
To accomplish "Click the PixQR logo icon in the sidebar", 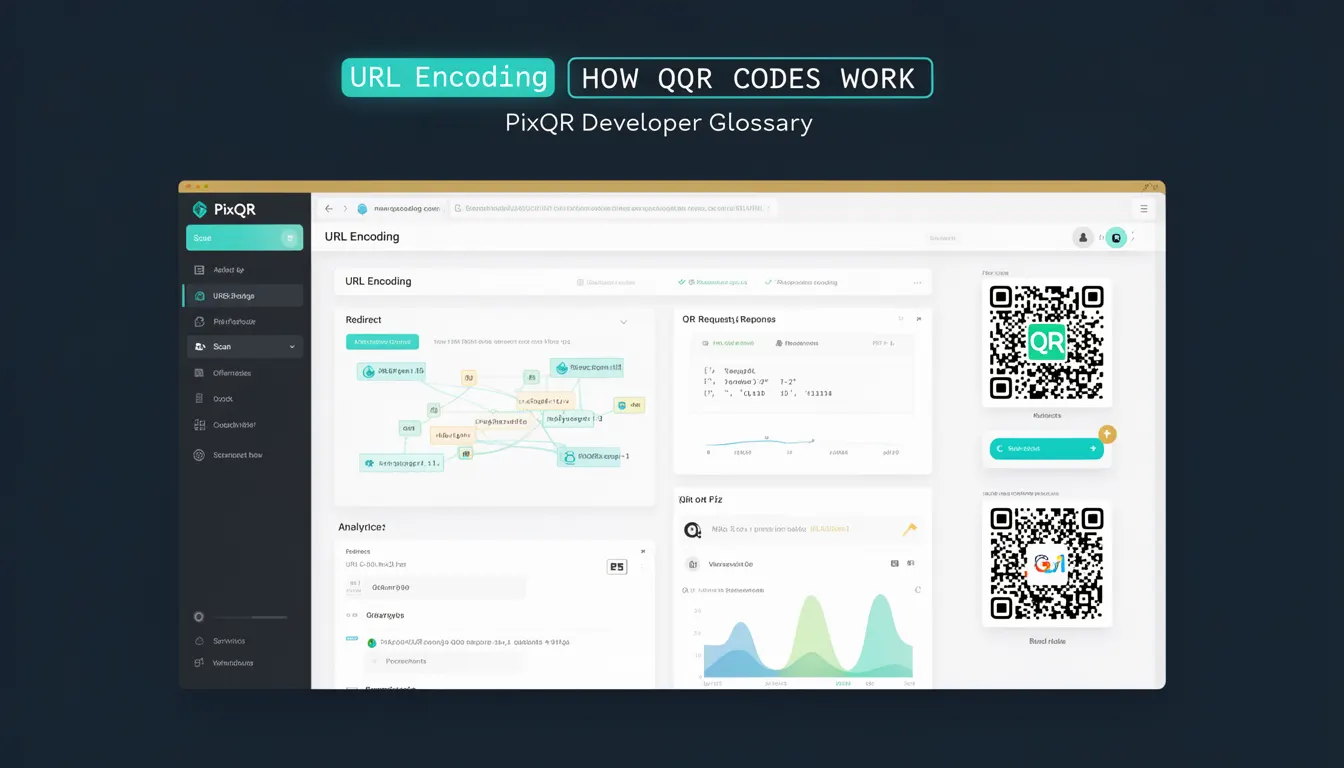I will (x=199, y=209).
